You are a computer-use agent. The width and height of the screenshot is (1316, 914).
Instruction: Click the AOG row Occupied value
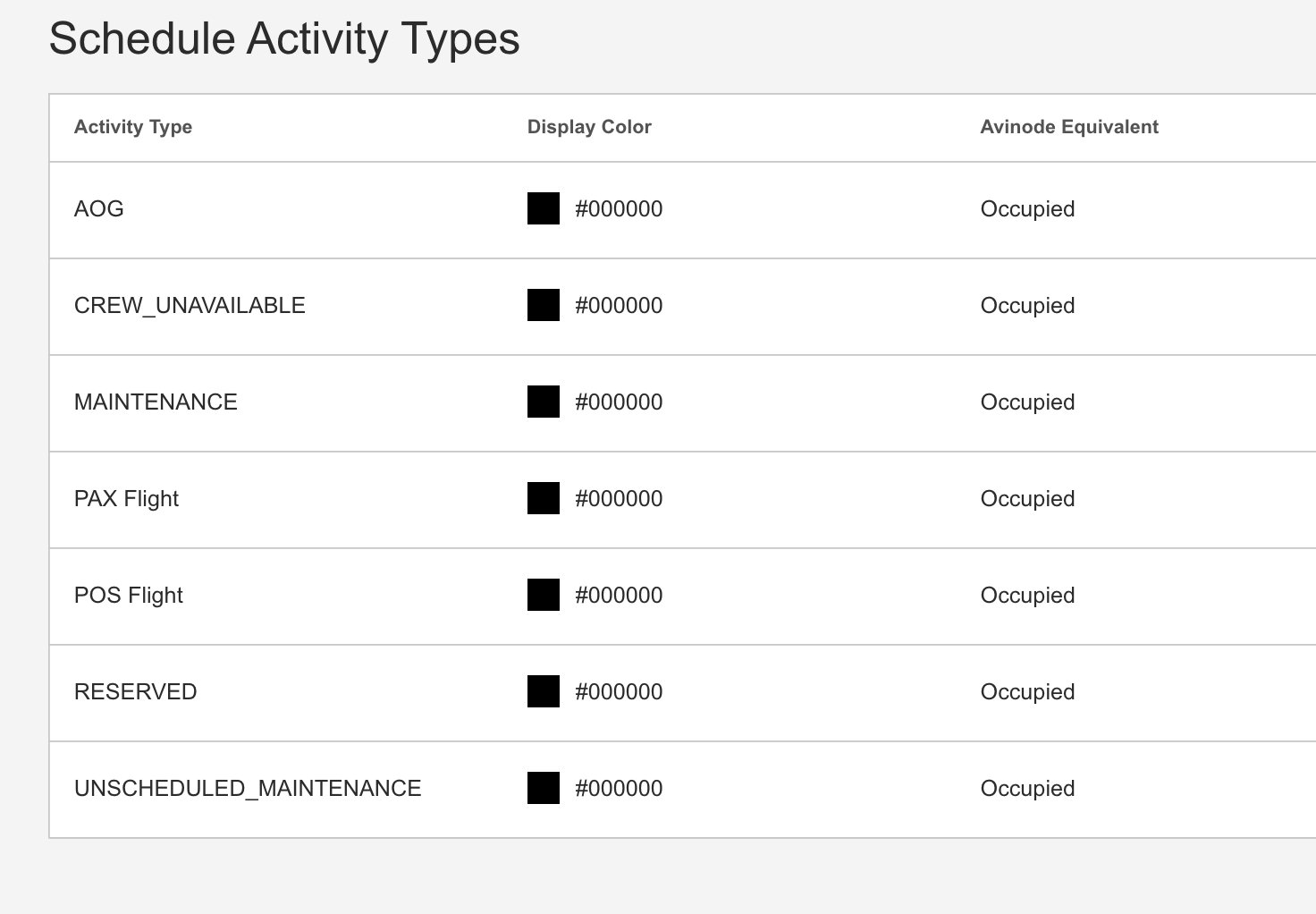pos(1027,208)
